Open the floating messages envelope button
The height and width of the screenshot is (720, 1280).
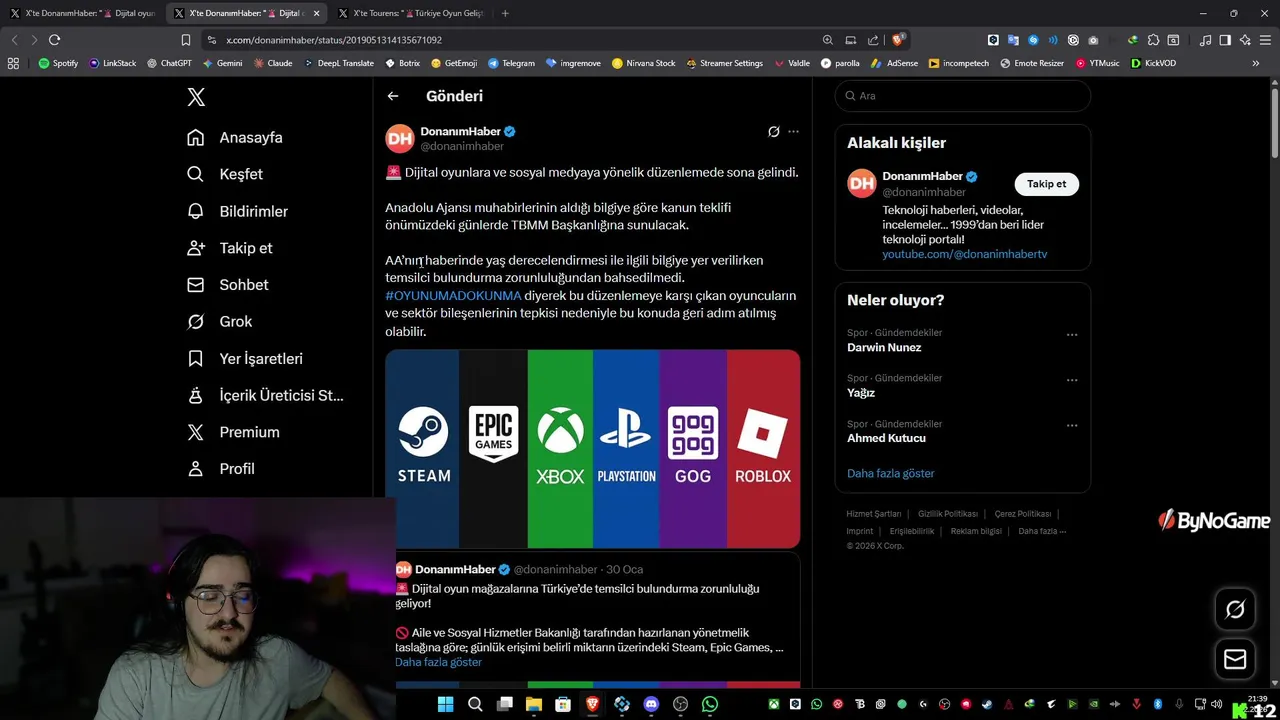point(1235,660)
